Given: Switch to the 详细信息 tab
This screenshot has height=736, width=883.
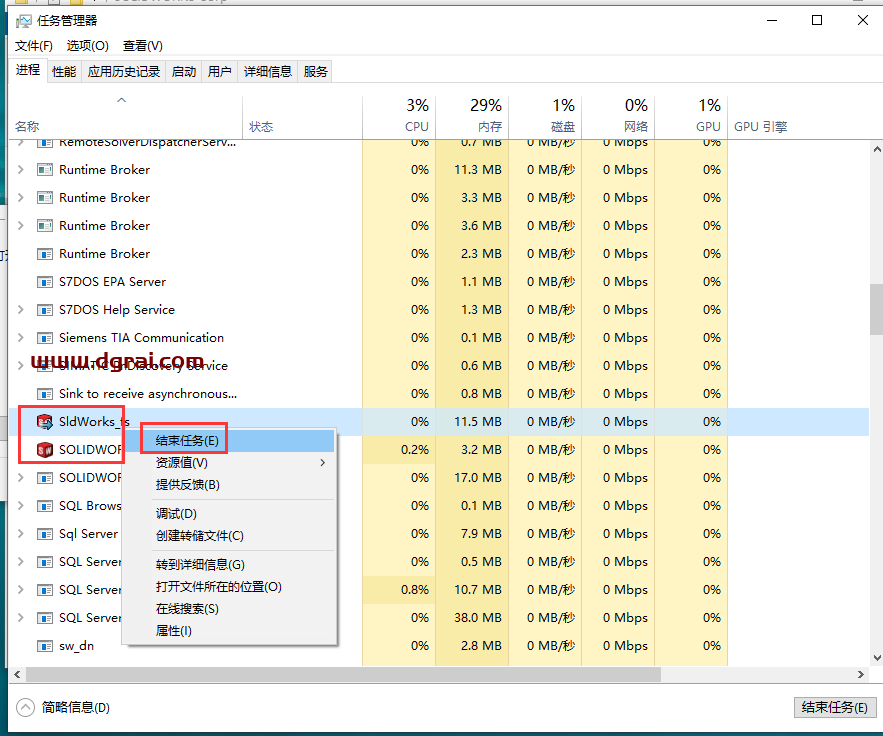Looking at the screenshot, I should coord(267,72).
